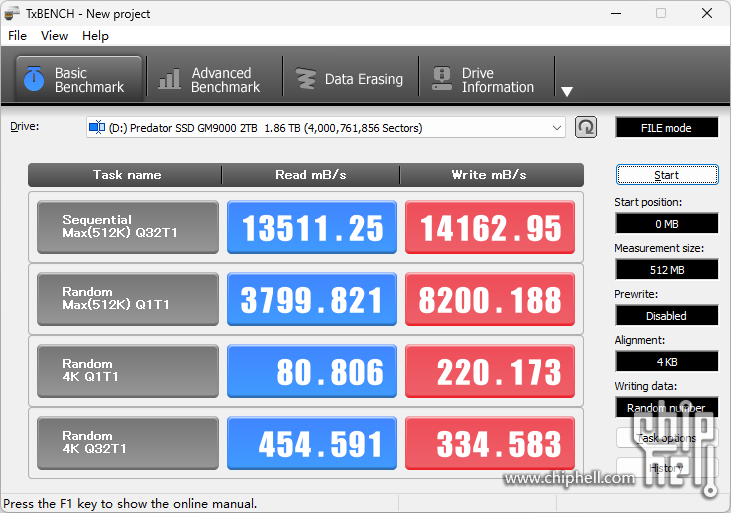Click the drive list refresh icon button

(586, 127)
